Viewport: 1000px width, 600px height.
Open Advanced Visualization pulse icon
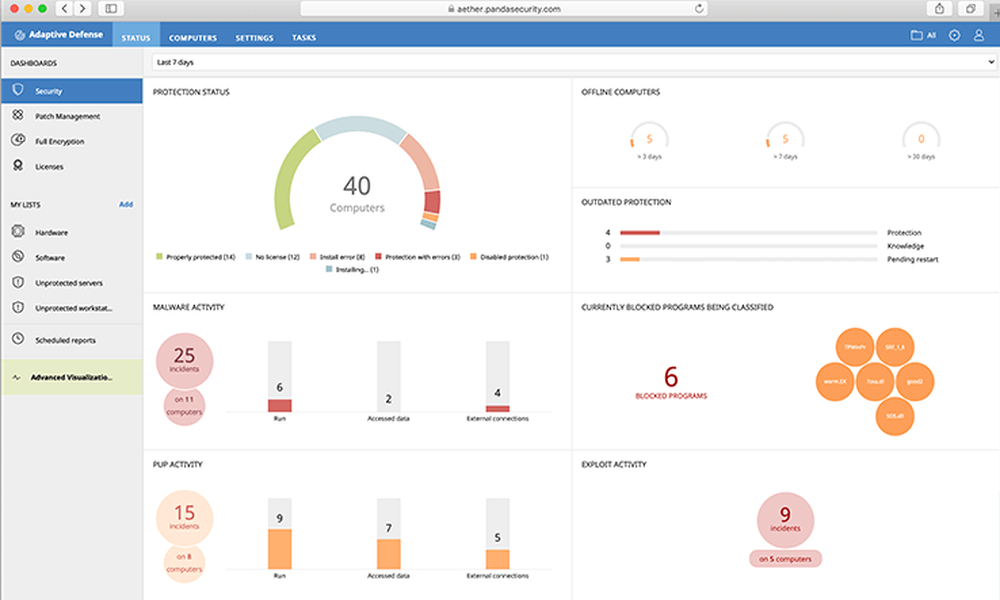click(17, 377)
